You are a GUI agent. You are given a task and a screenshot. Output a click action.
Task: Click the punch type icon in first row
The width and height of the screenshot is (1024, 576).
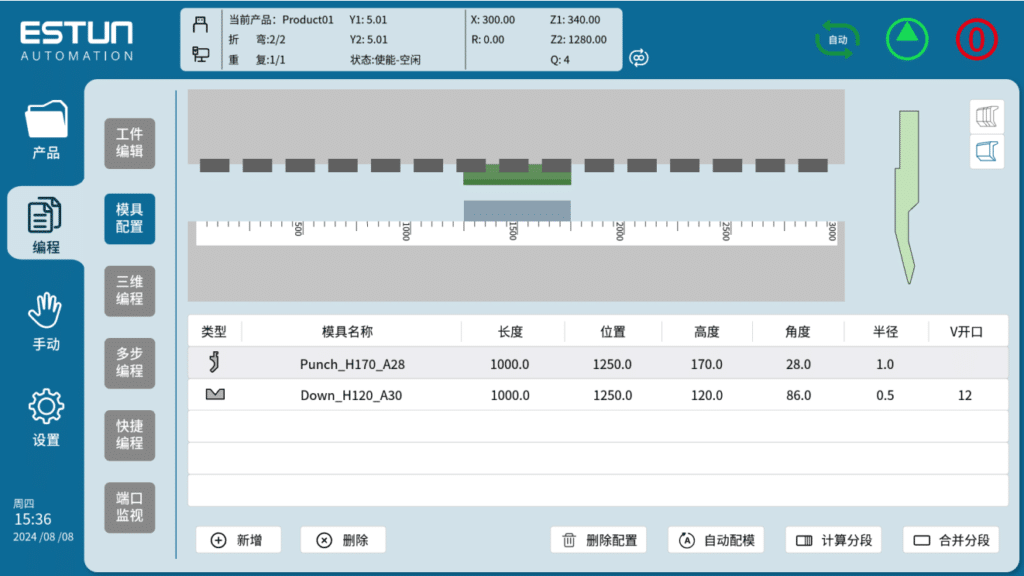(214, 362)
